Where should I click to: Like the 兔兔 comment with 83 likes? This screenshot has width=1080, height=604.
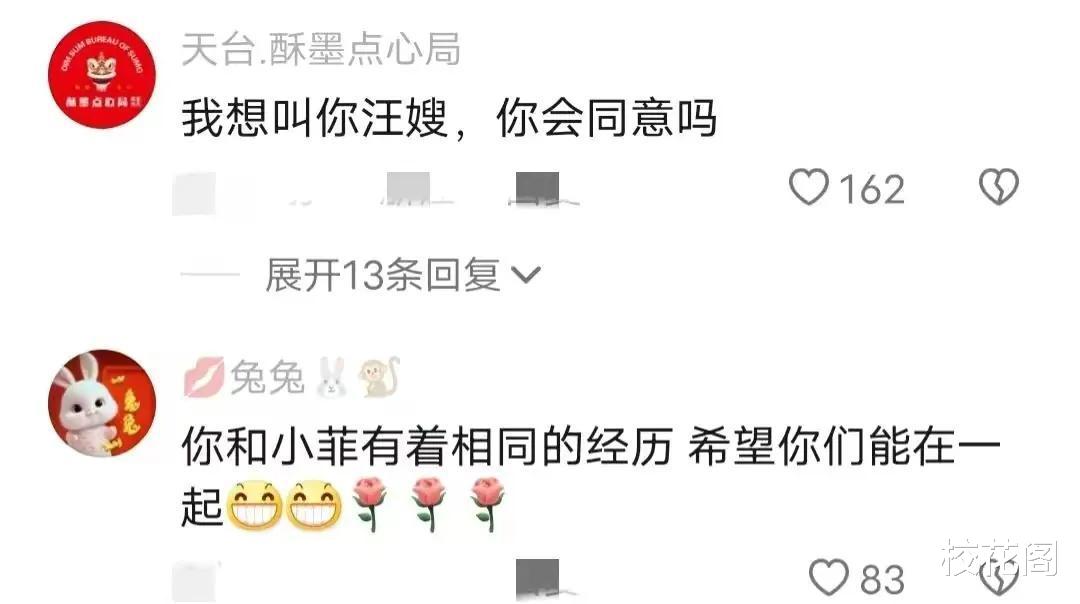(x=829, y=577)
